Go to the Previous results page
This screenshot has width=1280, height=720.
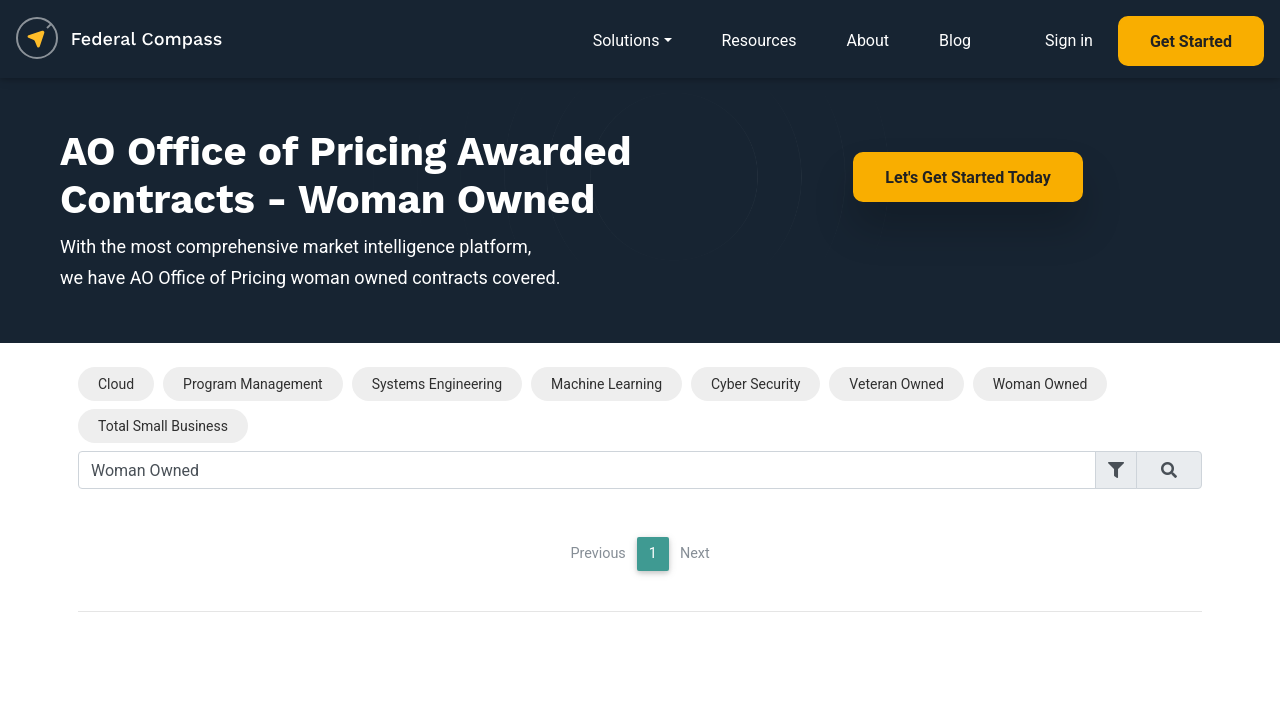click(x=597, y=553)
